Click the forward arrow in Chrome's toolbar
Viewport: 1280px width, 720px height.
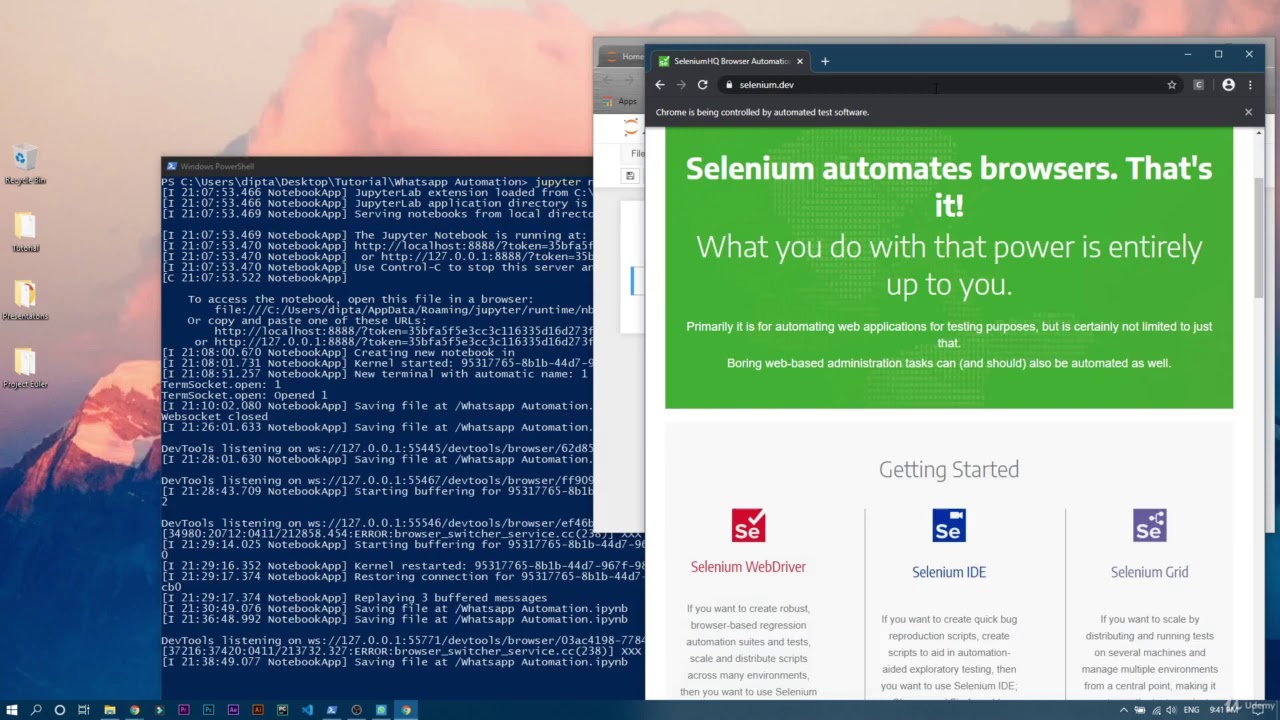[681, 85]
